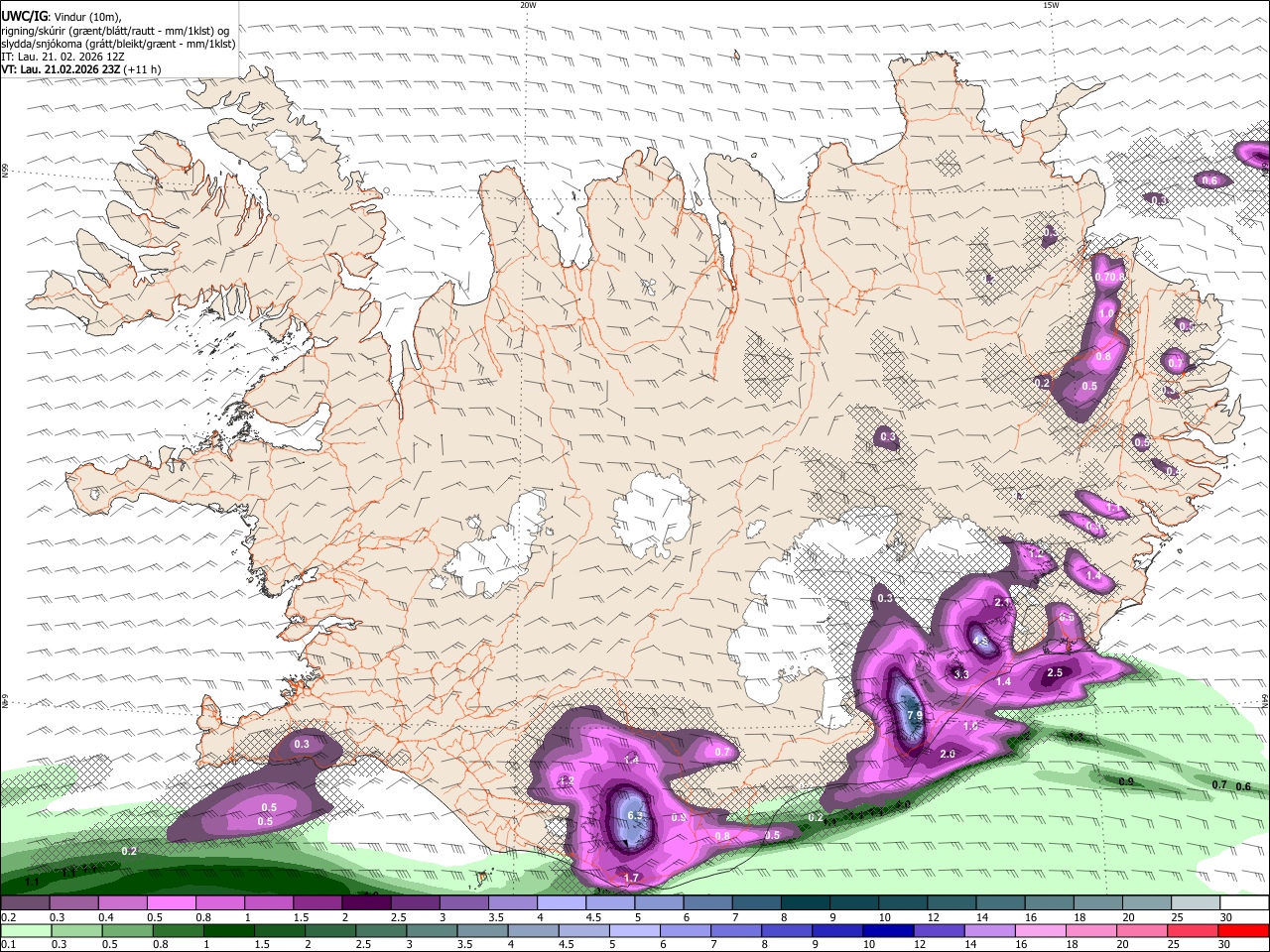
Task: Click the '0.9' label on the green offshore band
Action: pos(1126,782)
